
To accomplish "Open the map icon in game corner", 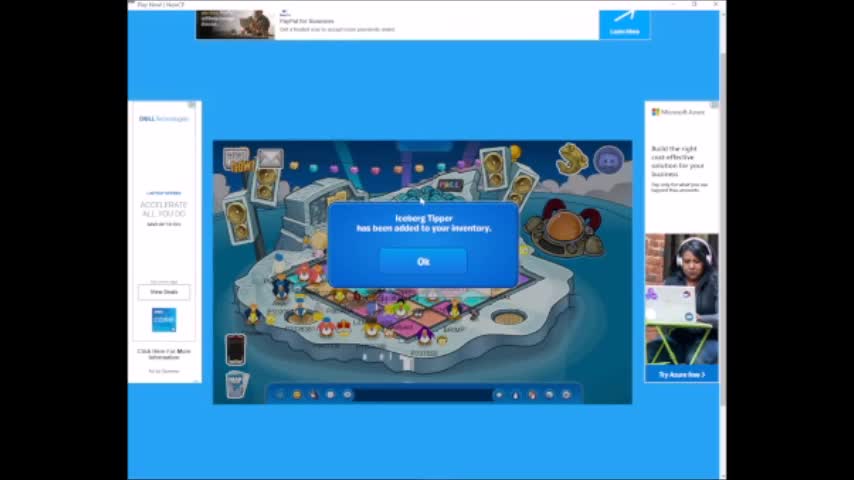I will (x=237, y=384).
